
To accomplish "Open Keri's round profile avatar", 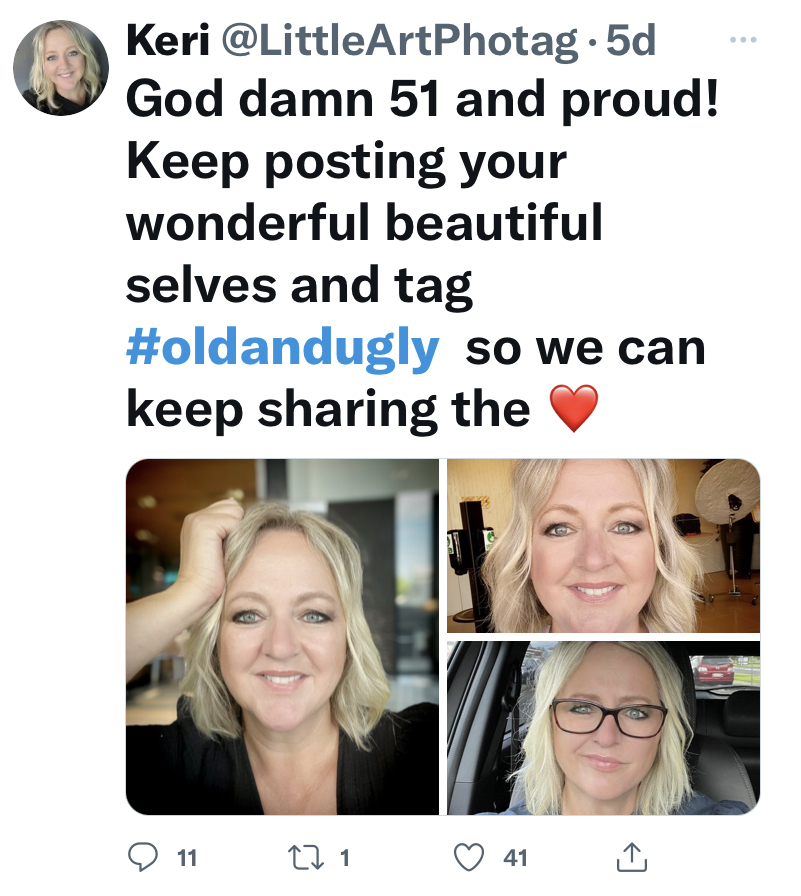I will [61, 68].
